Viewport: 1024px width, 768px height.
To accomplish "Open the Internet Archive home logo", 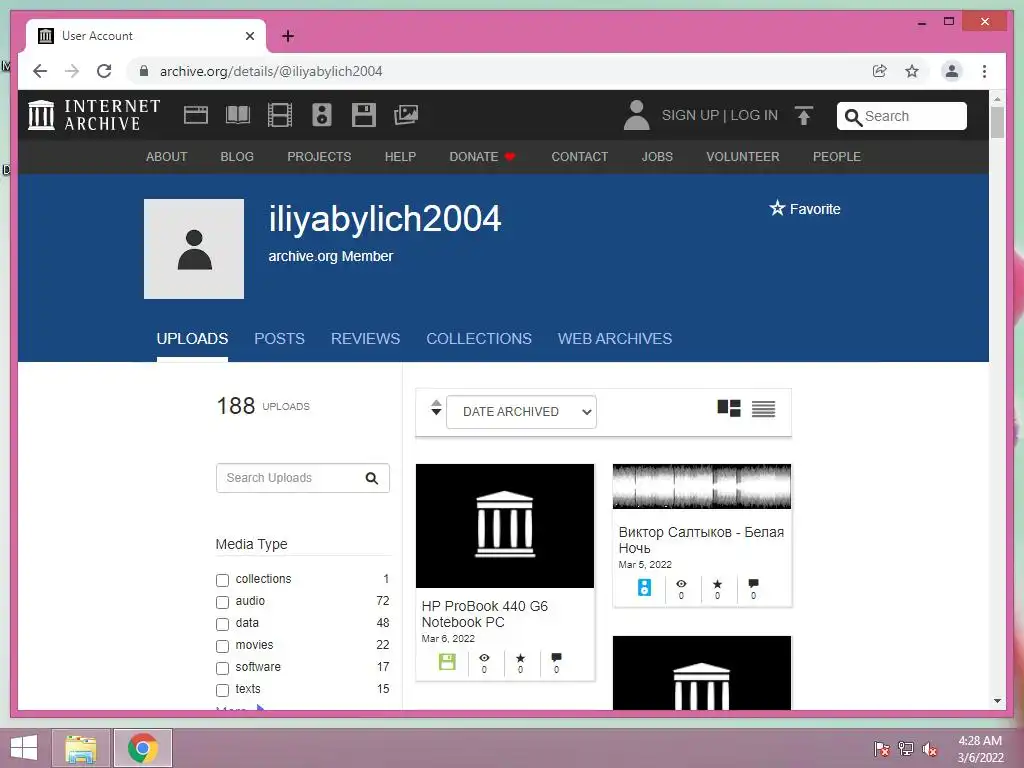I will point(94,115).
